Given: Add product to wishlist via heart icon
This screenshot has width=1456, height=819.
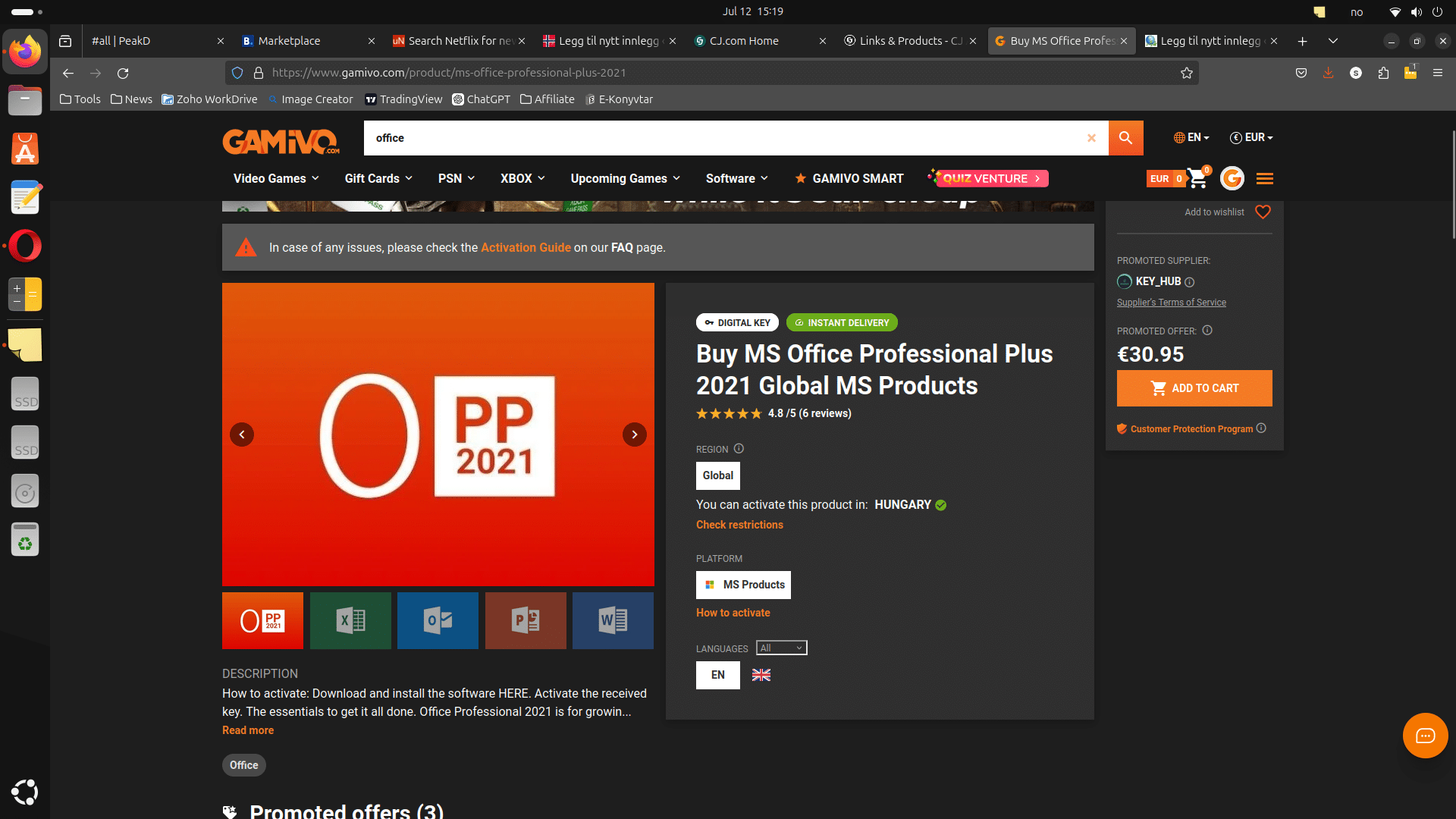Looking at the screenshot, I should 1263,212.
